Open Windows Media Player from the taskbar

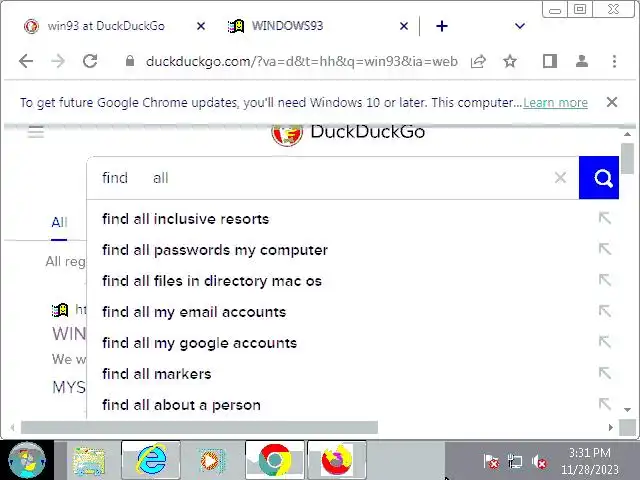pyautogui.click(x=212, y=461)
